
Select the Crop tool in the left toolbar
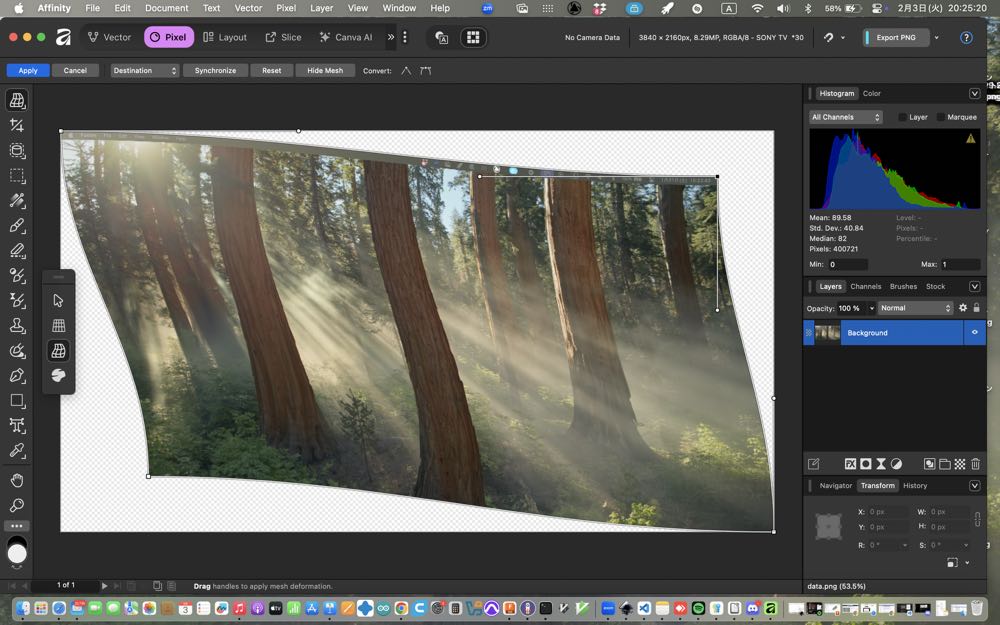(17, 125)
